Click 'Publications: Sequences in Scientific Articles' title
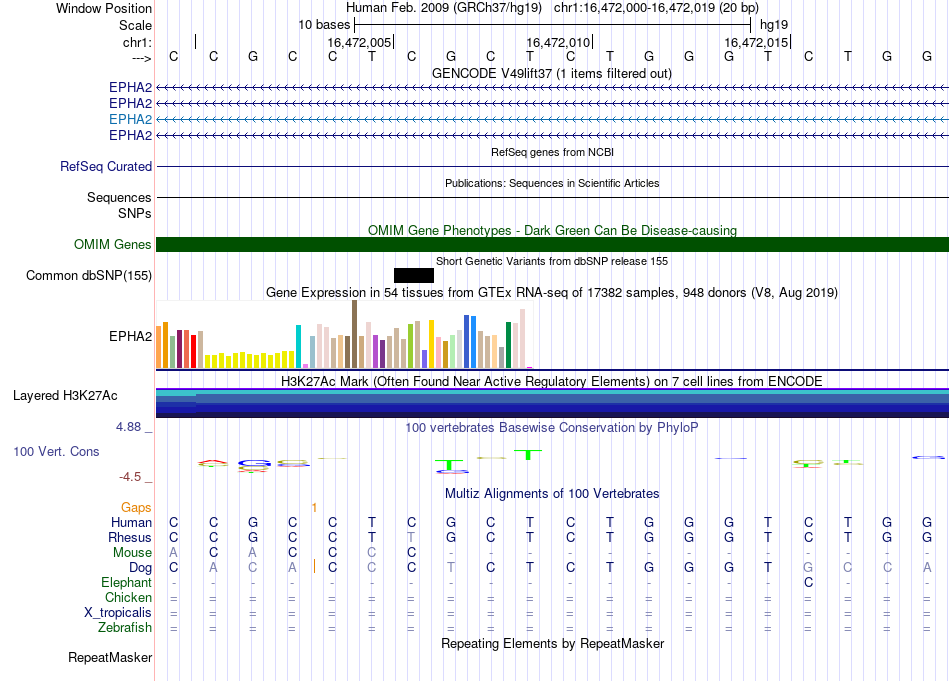 pos(552,183)
